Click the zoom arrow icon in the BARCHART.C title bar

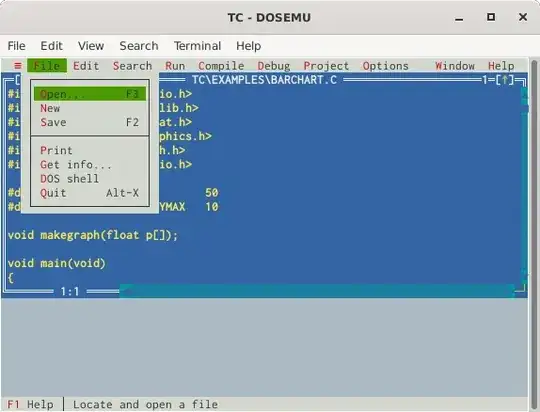click(505, 80)
